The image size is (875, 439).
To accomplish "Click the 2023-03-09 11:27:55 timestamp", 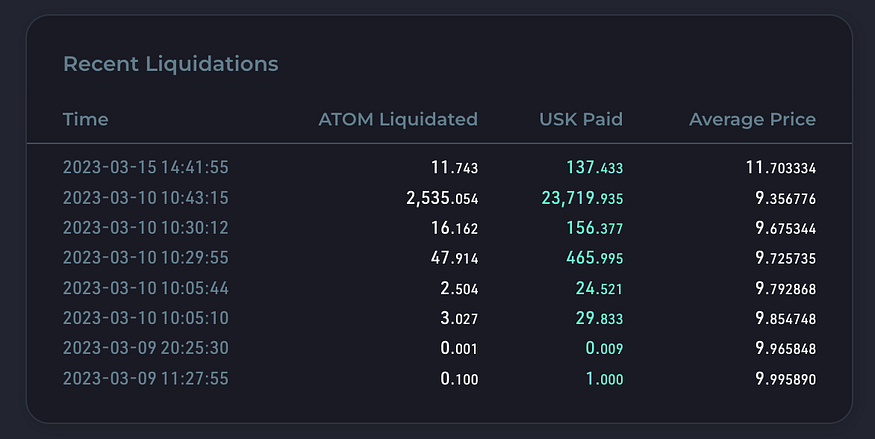I will (x=146, y=378).
